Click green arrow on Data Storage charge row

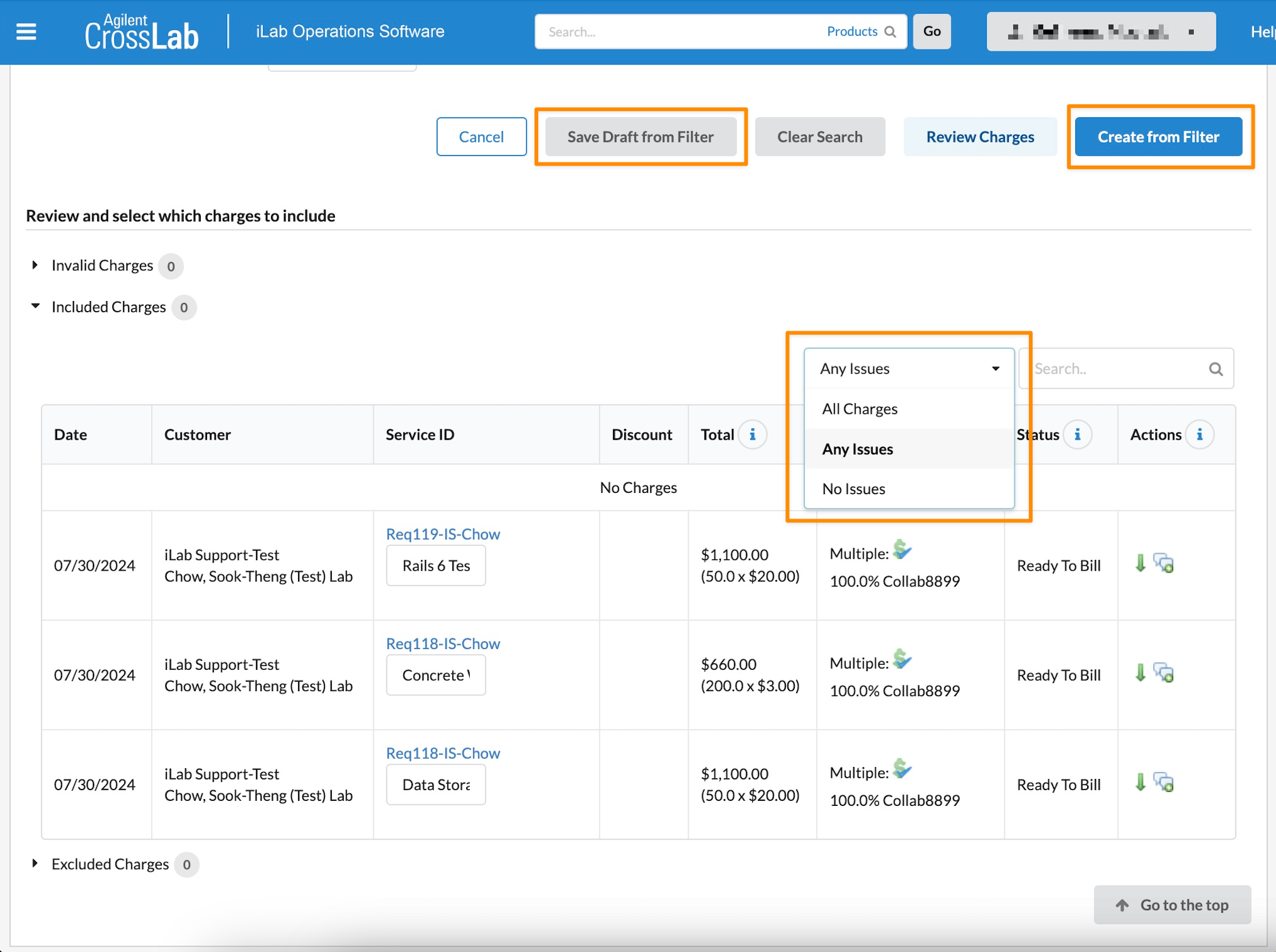(x=1140, y=782)
